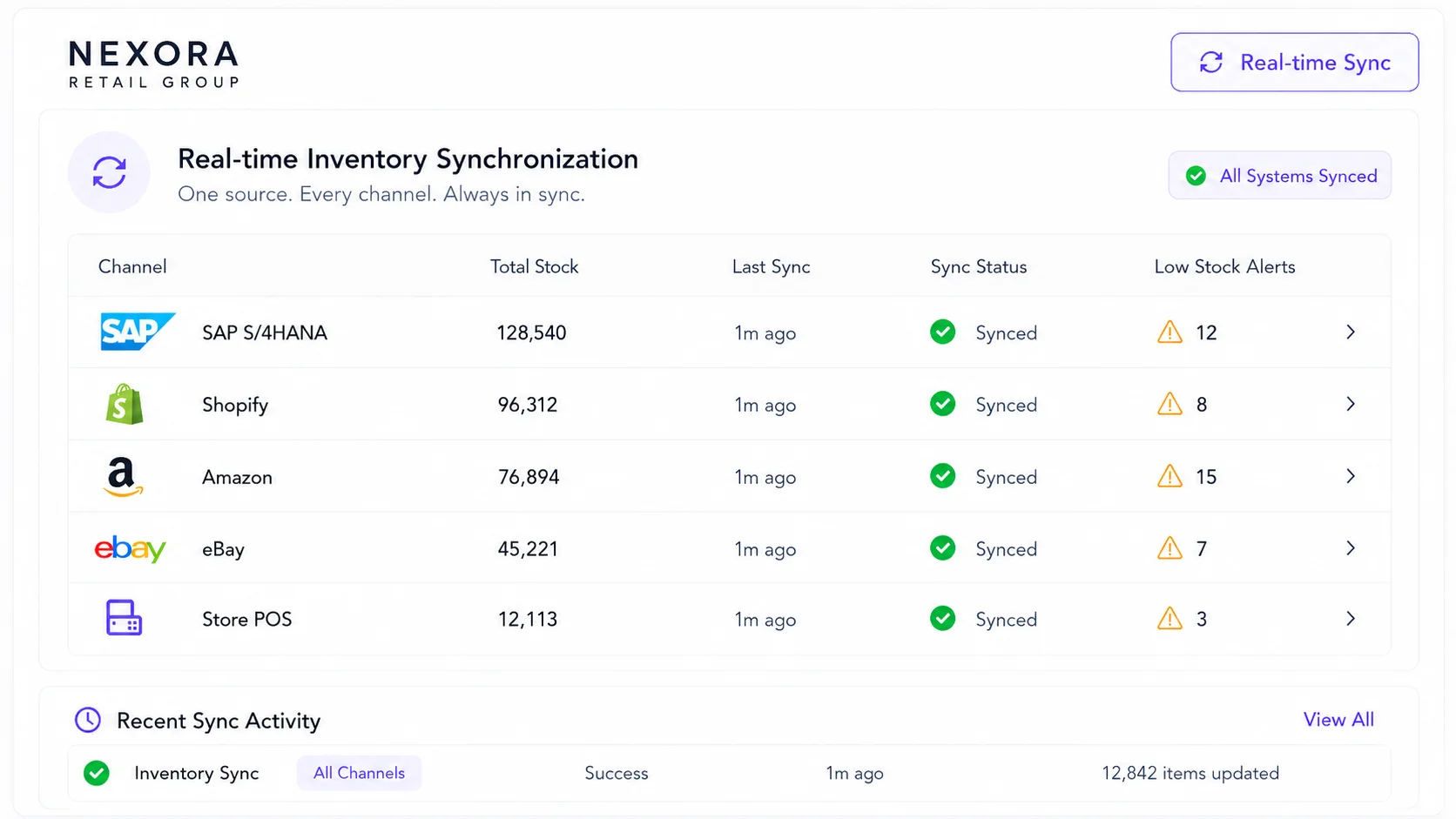Click the warning triangle in Amazon row
Viewport: 1456px width, 819px height.
pos(1170,476)
